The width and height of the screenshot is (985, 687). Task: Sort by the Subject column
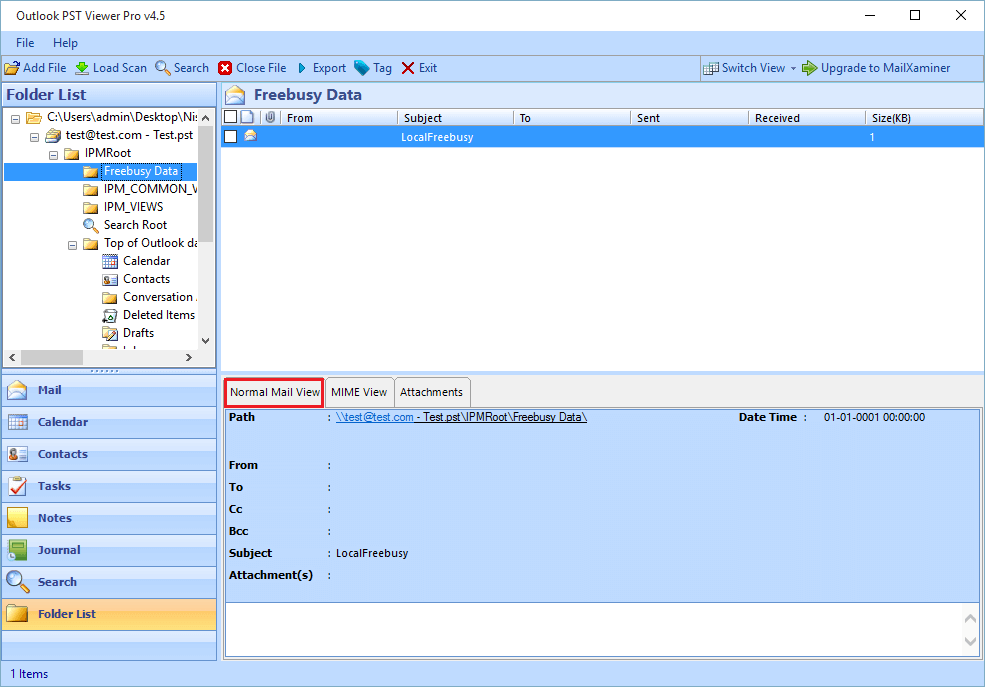click(456, 117)
